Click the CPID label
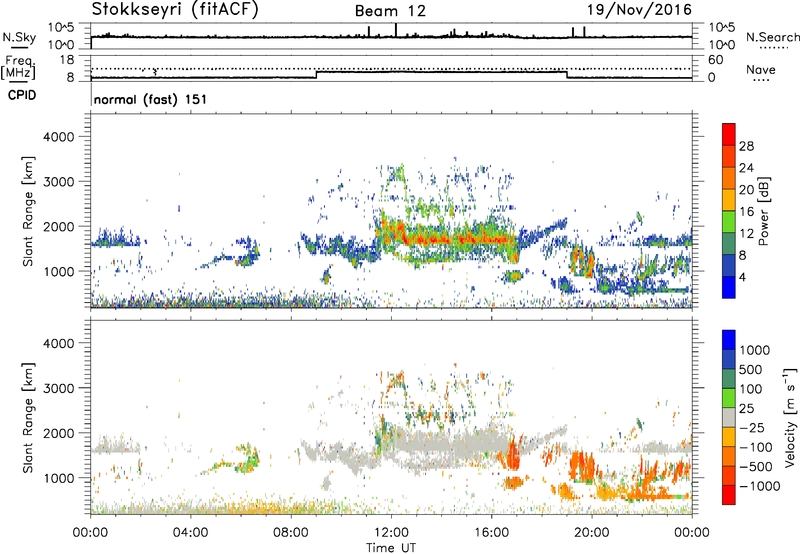The image size is (800, 554). click(x=22, y=95)
